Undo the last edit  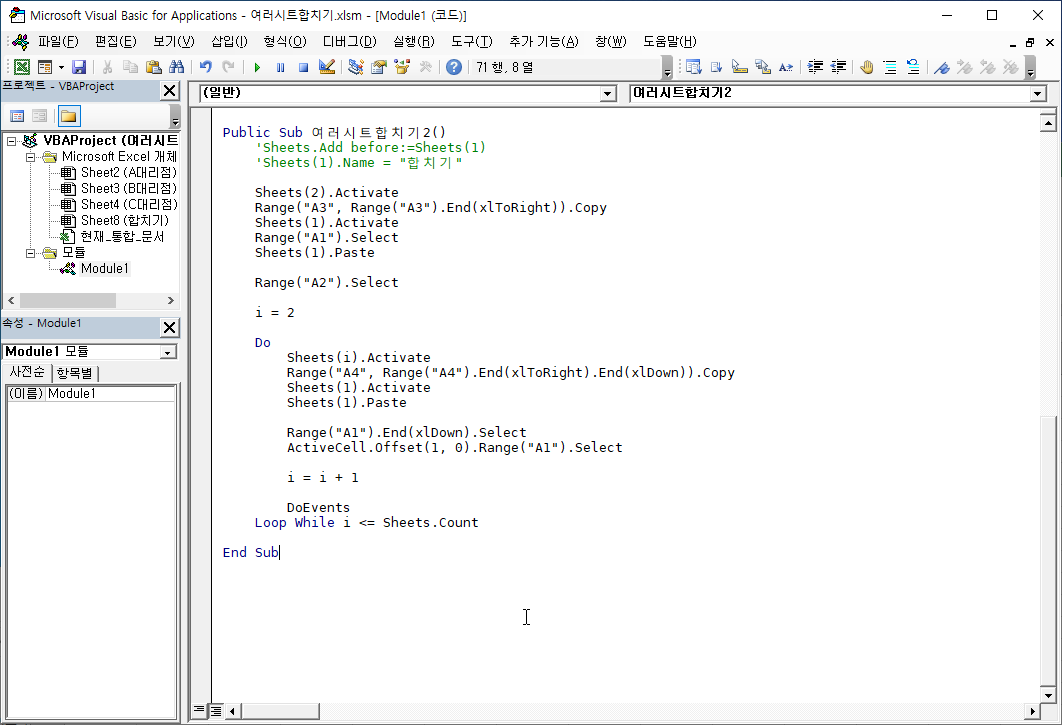[x=205, y=67]
